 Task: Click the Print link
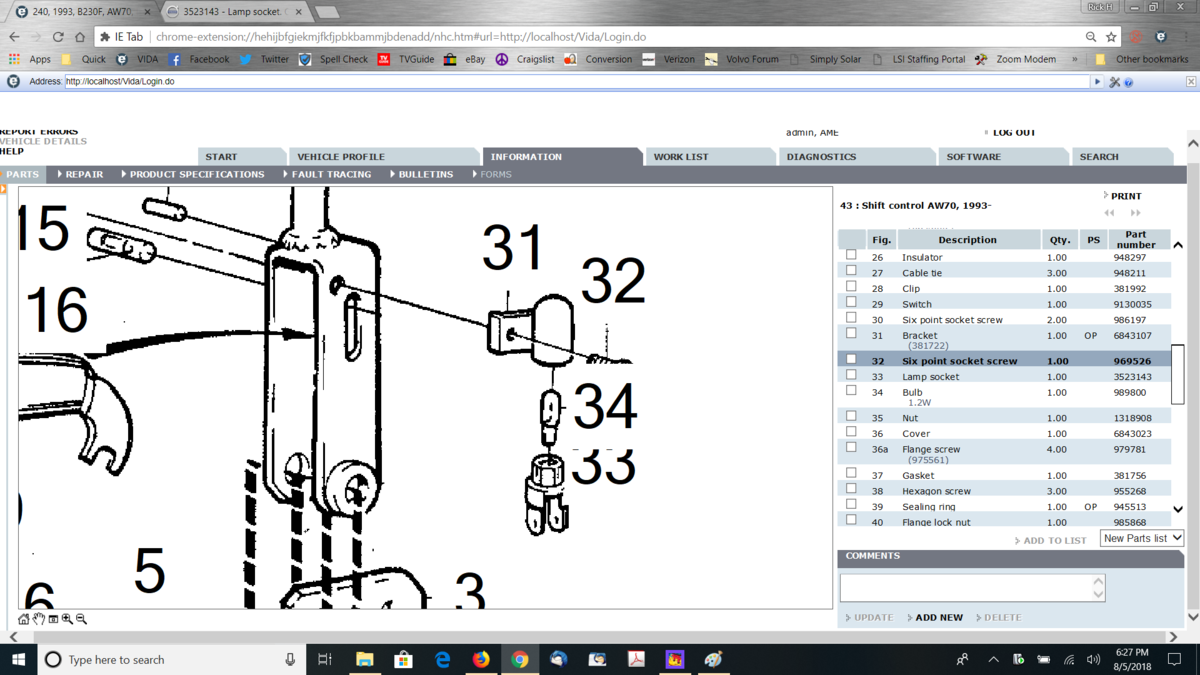coord(1125,196)
